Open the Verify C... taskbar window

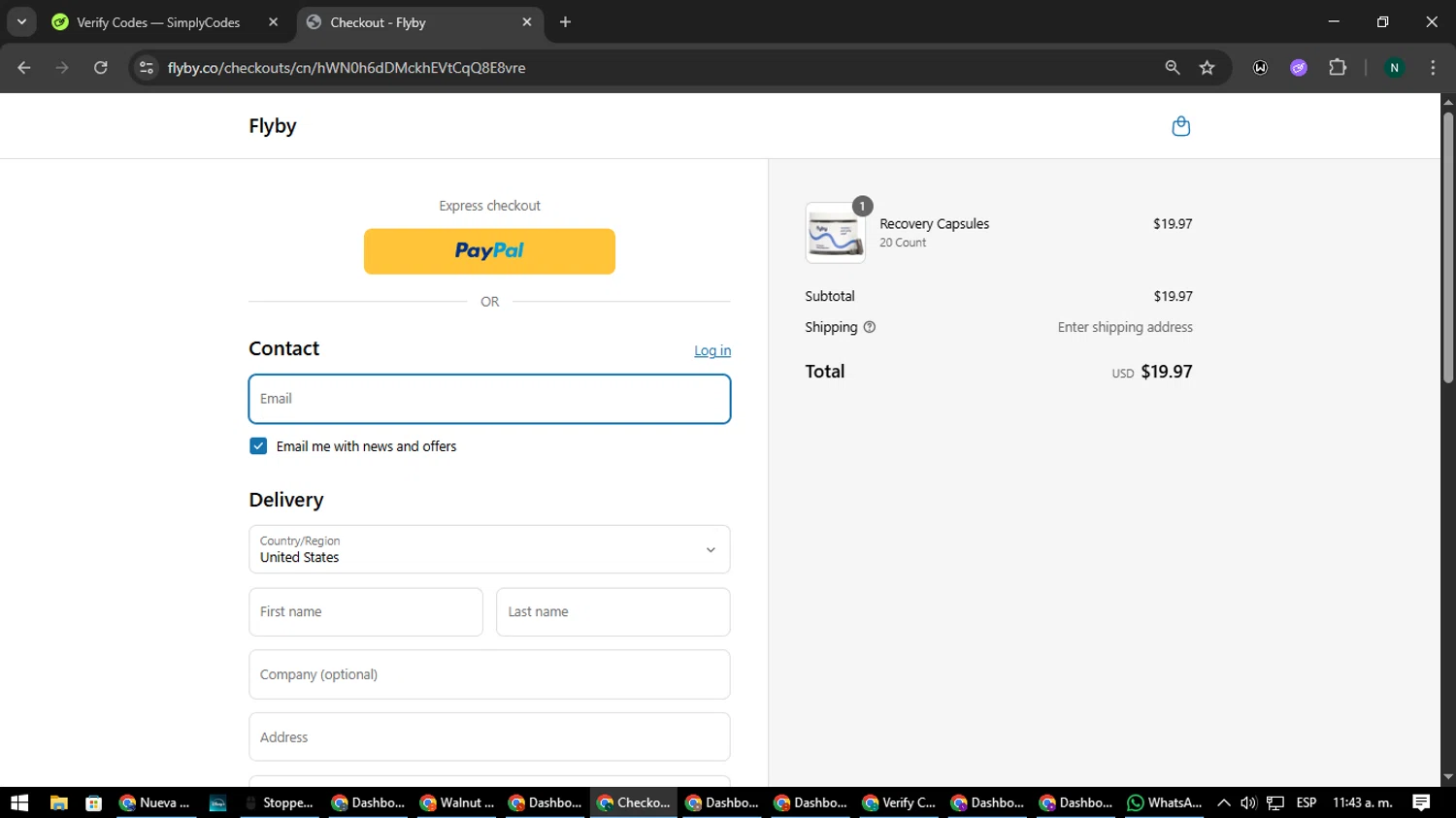click(x=900, y=802)
